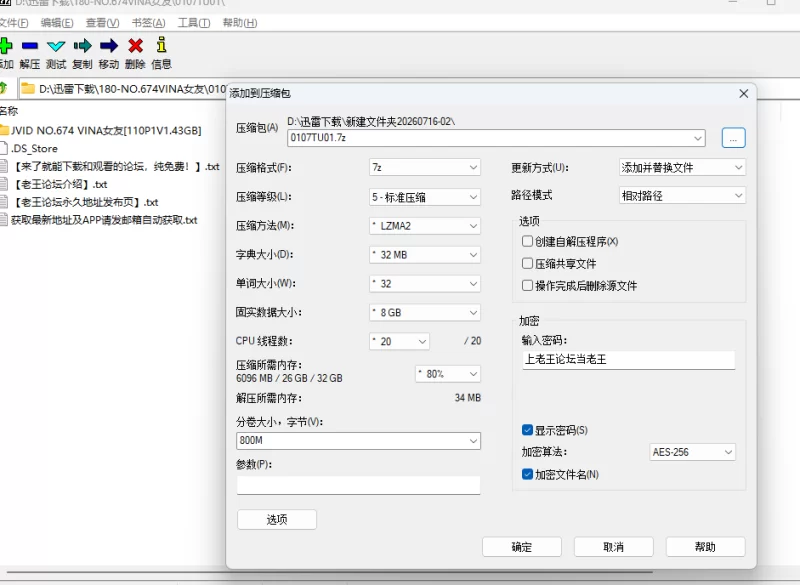Open the 编辑(E) menu
This screenshot has width=800, height=585.
tap(57, 23)
